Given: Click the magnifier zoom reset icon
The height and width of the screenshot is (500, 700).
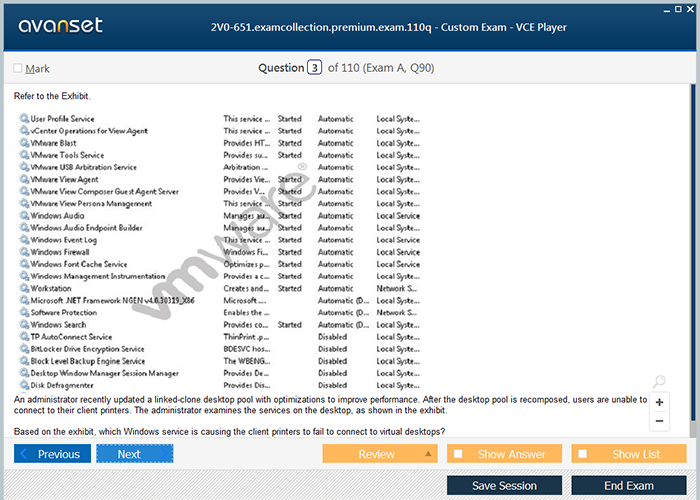Looking at the screenshot, I should pos(658,382).
